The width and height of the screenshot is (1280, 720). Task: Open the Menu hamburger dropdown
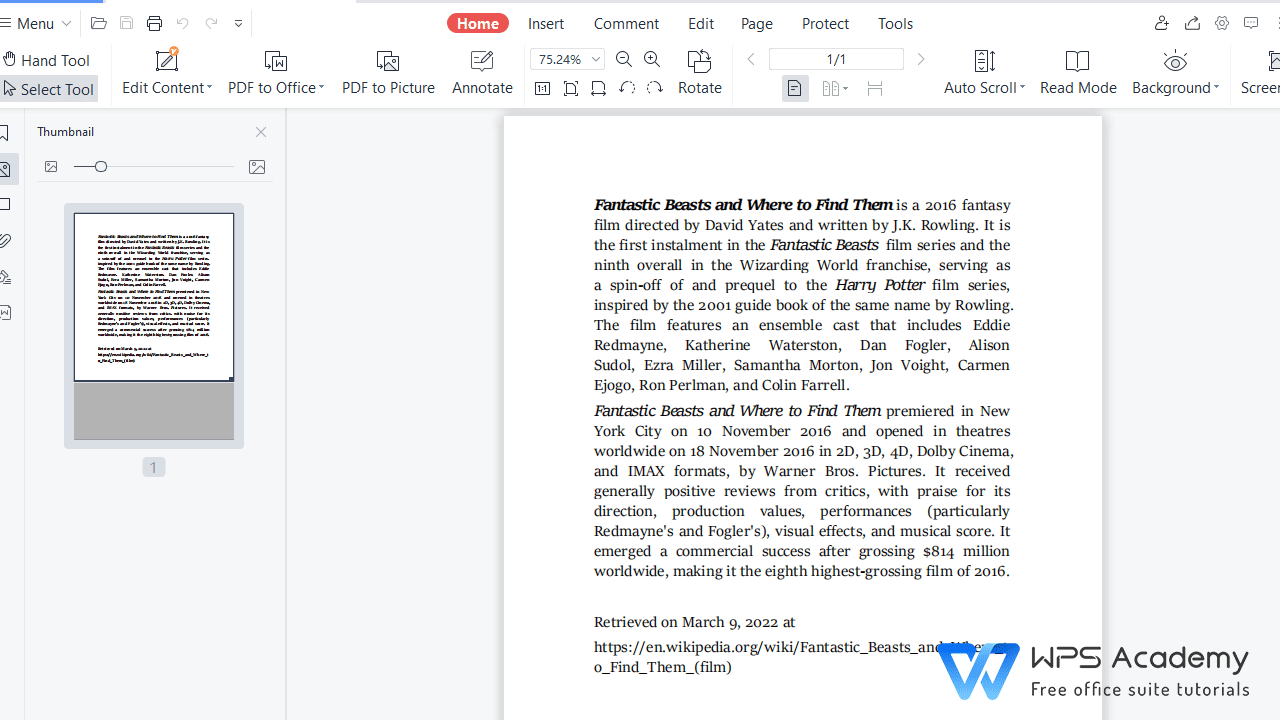(36, 23)
